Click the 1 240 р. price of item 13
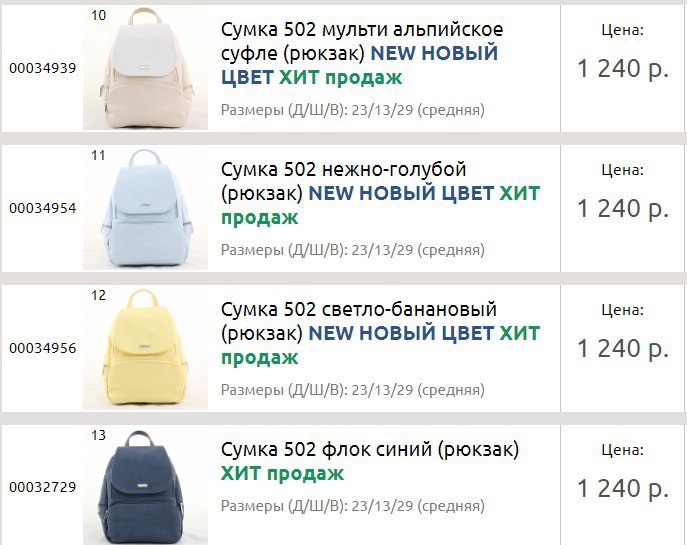Image resolution: width=687 pixels, height=545 pixels. pos(623,488)
